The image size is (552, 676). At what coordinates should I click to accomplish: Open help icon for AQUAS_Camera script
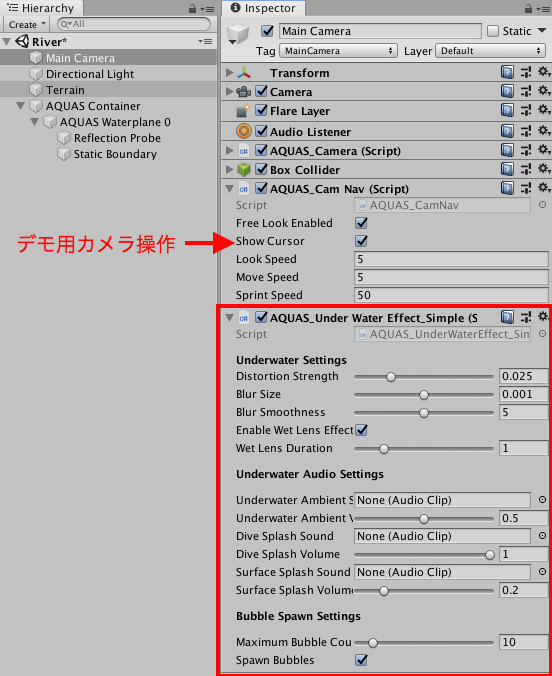click(507, 150)
